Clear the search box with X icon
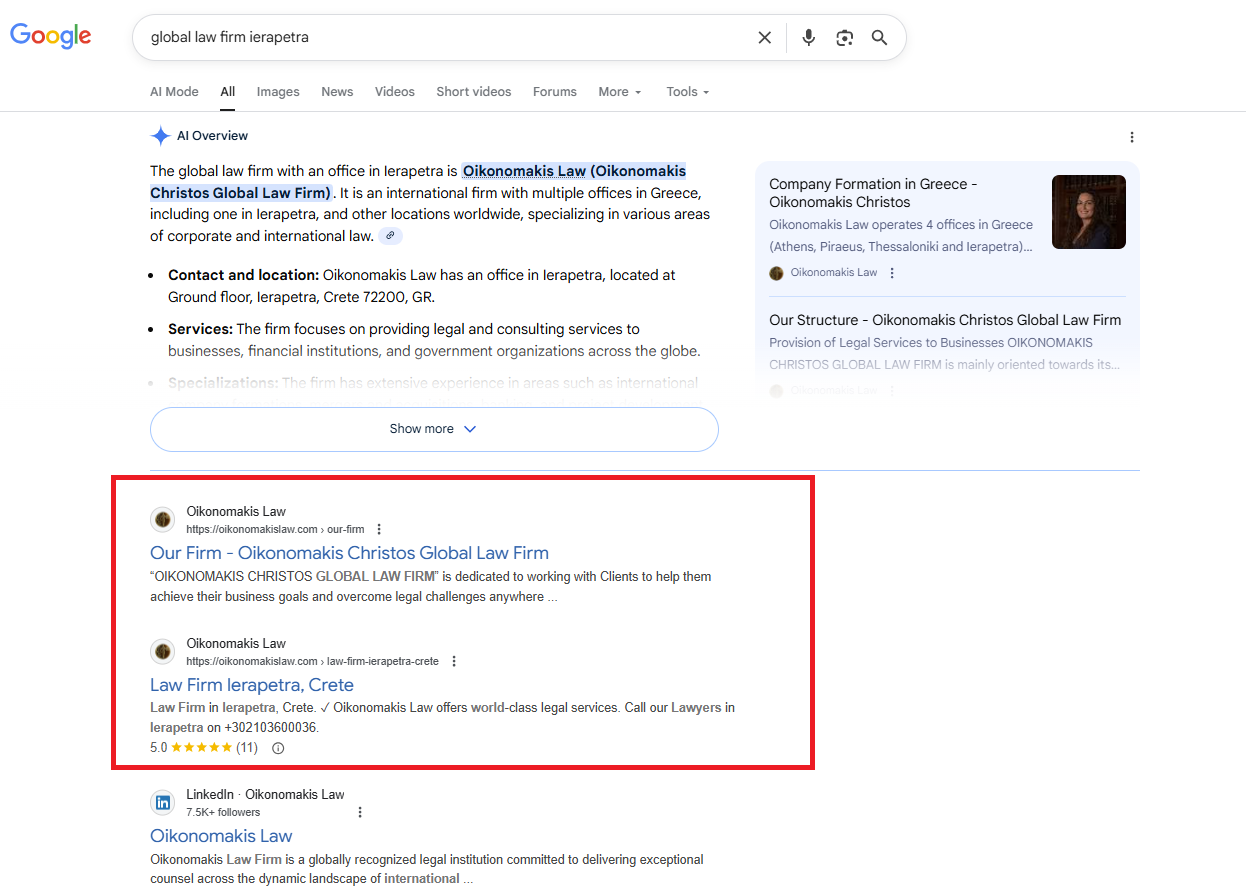This screenshot has height=888, width=1246. pos(764,38)
